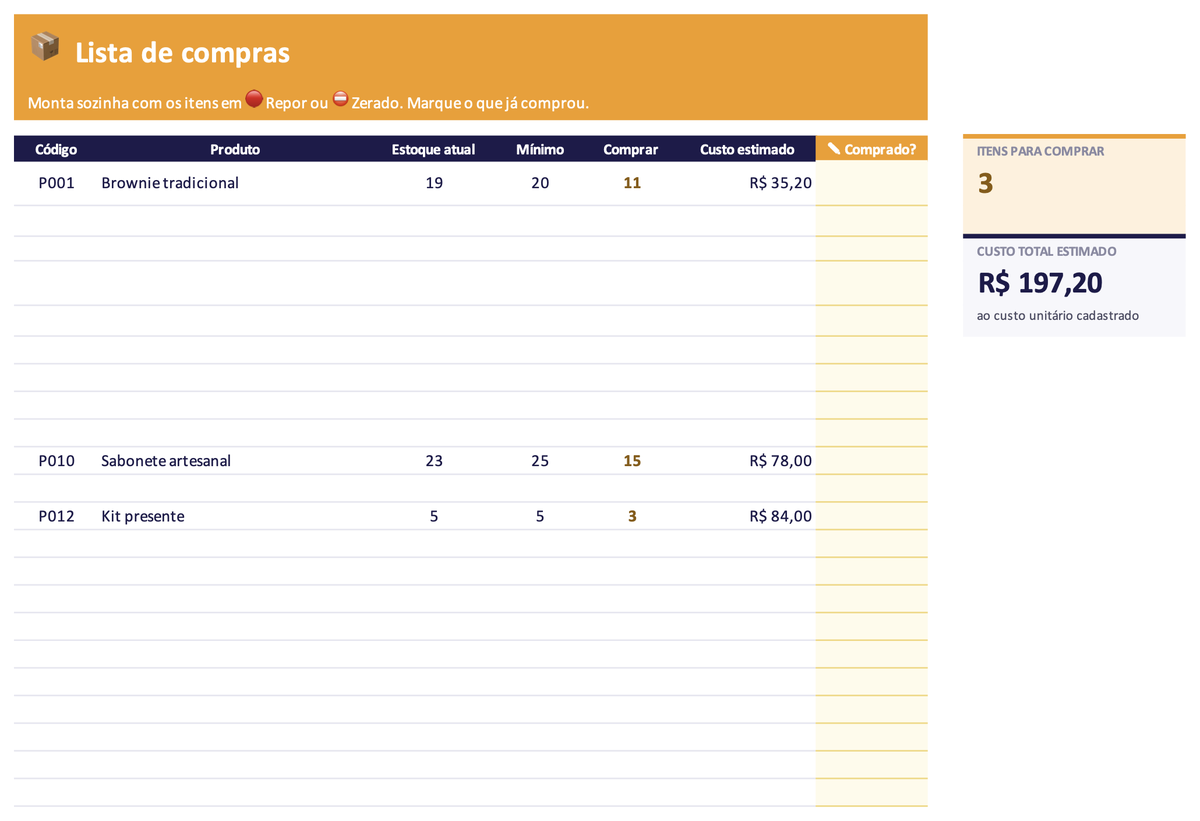Image resolution: width=1200 pixels, height=821 pixels.
Task: Select the Custo estimado column header
Action: pos(747,149)
